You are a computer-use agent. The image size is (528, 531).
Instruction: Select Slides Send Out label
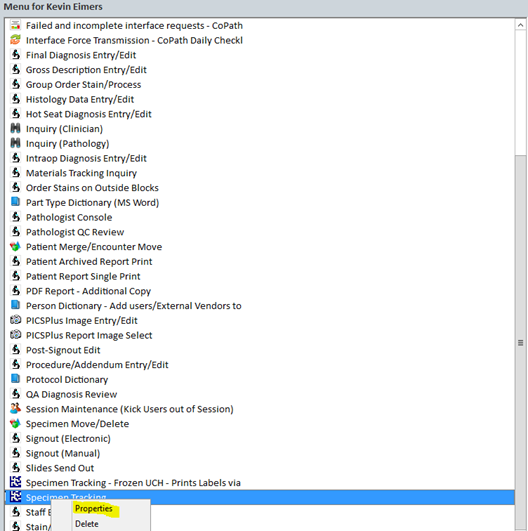[x=60, y=468]
